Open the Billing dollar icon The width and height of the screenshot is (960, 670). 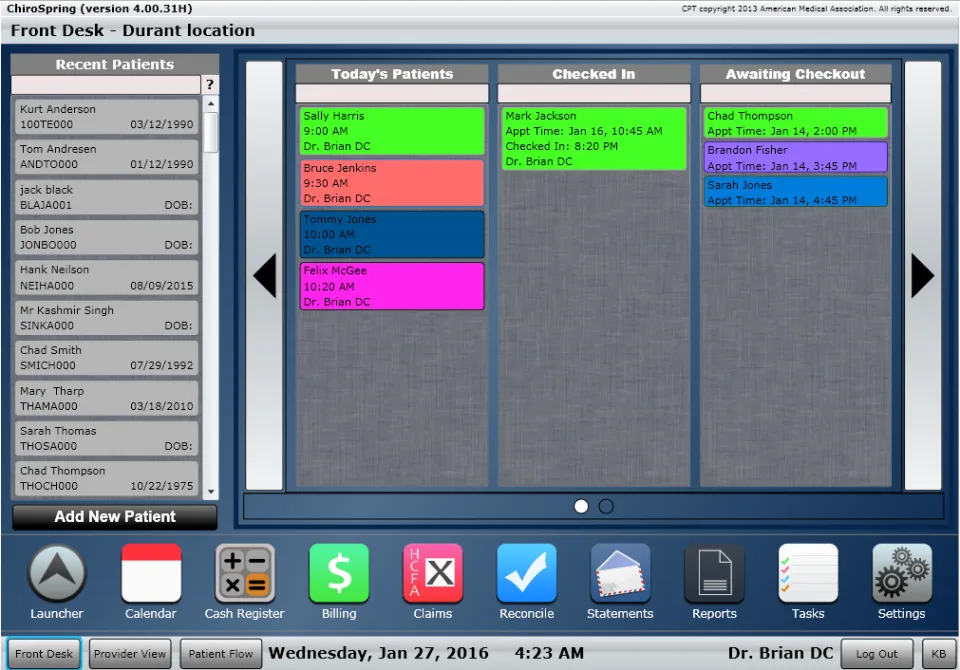coord(339,574)
